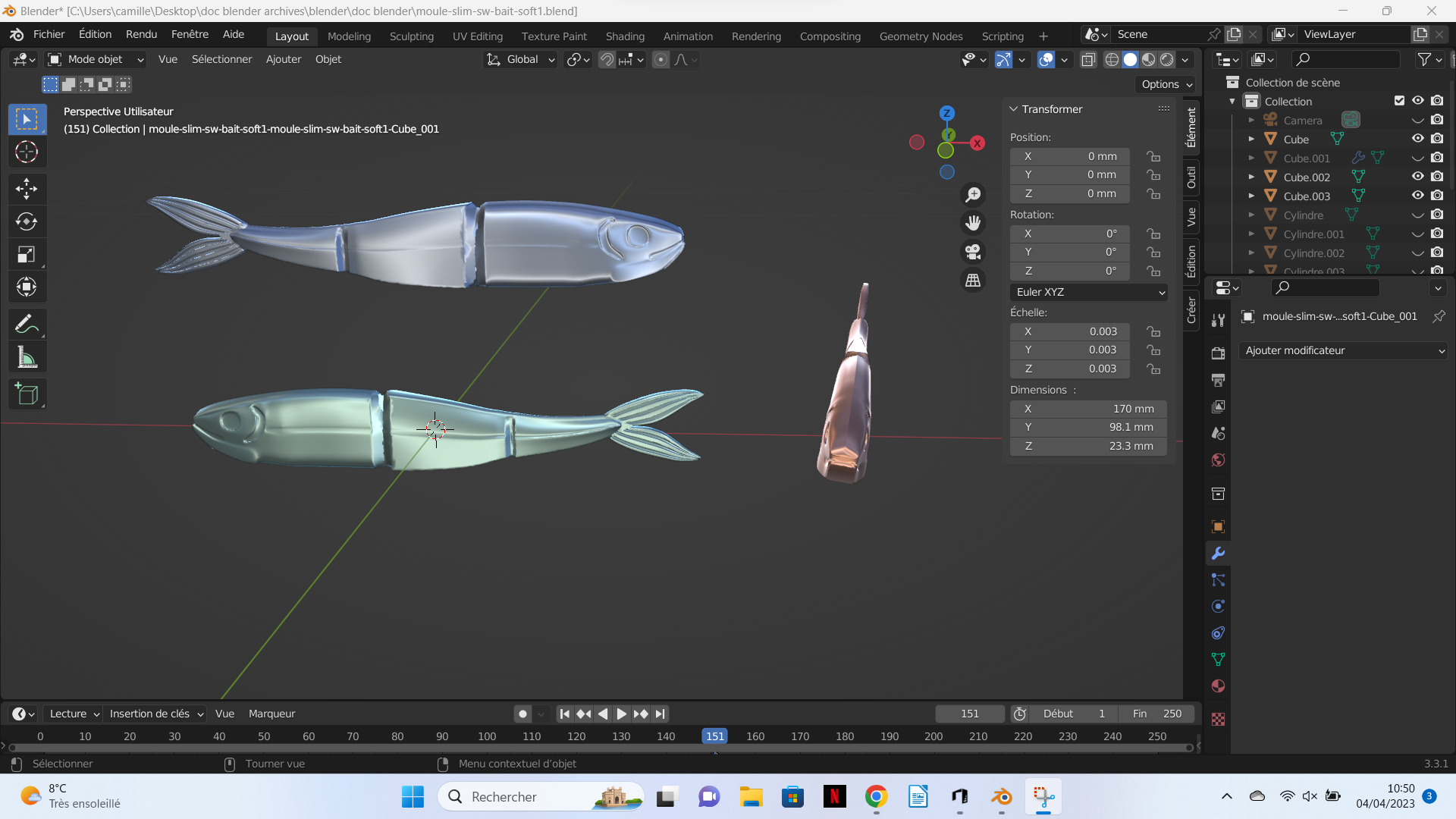Choose the Rotate tool
This screenshot has width=1456, height=819.
click(x=27, y=221)
